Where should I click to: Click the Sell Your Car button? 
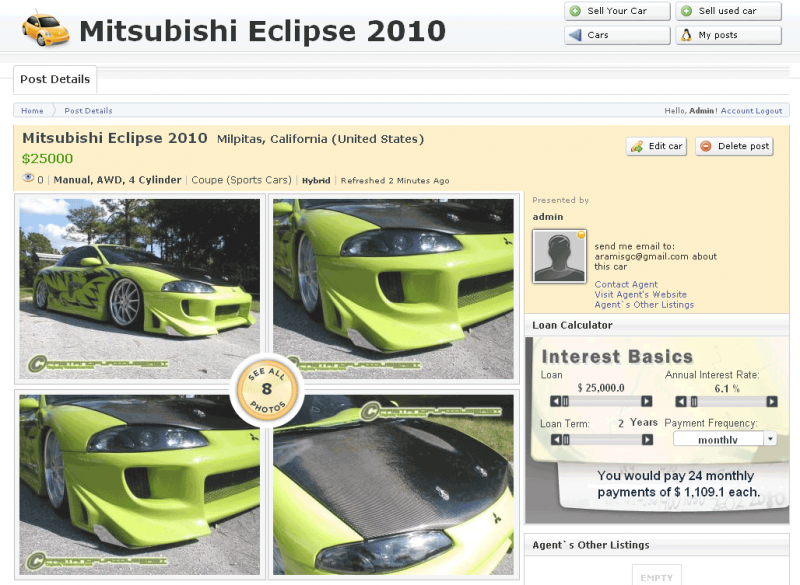(x=617, y=11)
